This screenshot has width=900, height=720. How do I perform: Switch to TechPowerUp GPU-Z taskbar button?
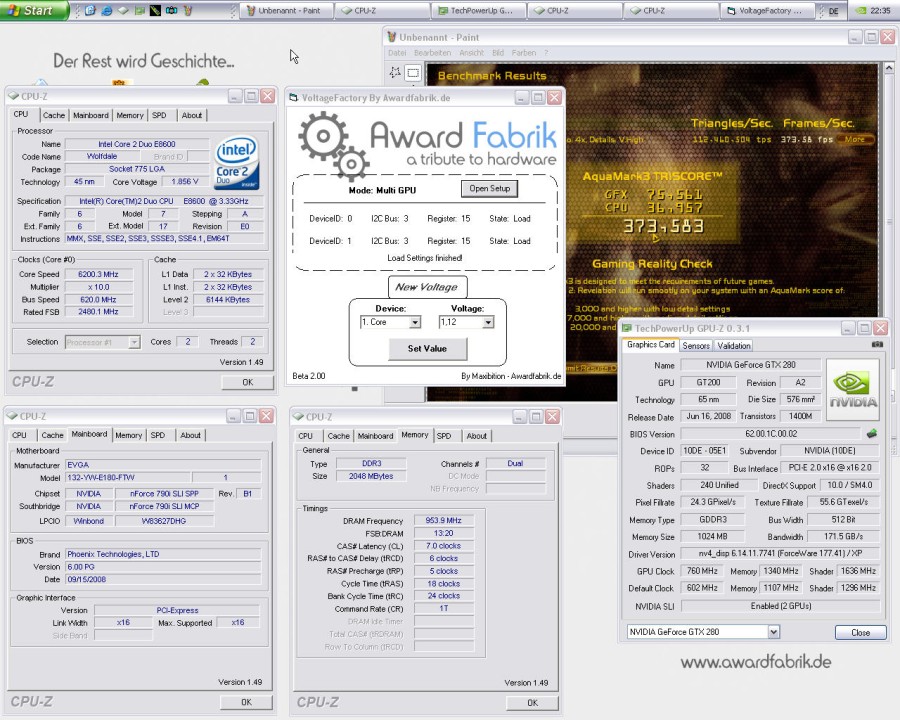point(478,10)
